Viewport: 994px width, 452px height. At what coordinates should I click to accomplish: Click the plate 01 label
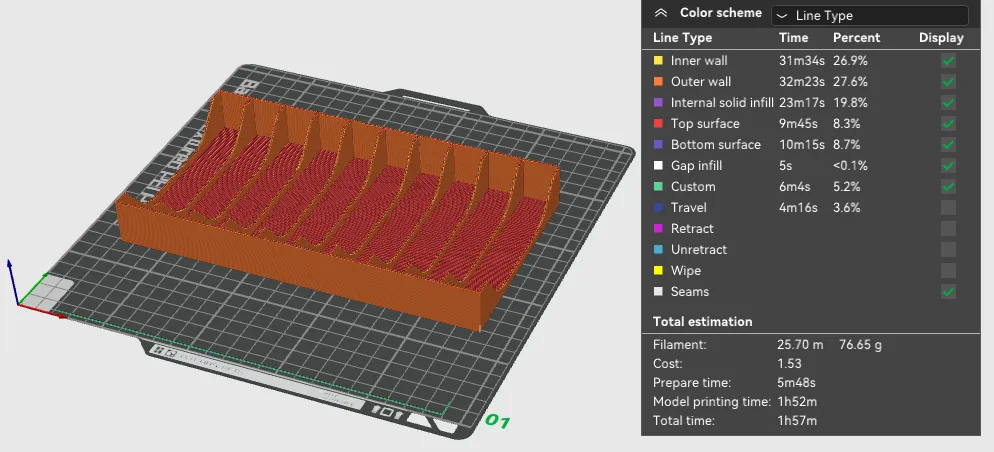point(498,420)
